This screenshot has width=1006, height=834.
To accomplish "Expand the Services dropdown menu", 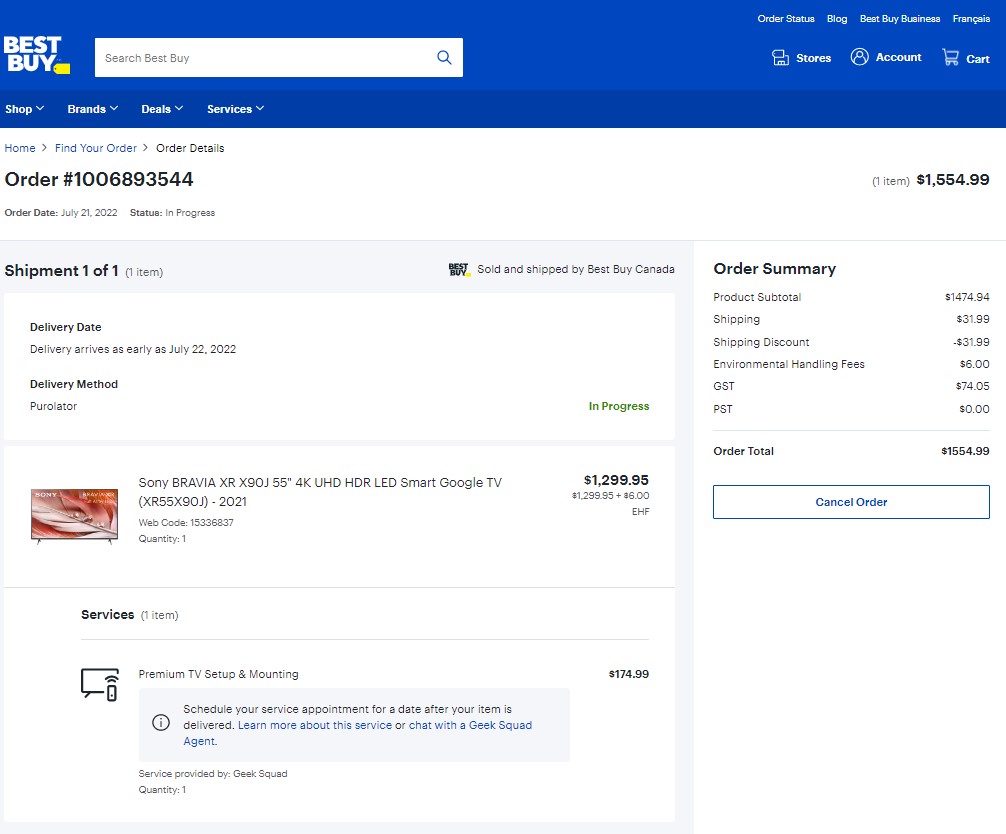I will click(x=235, y=109).
